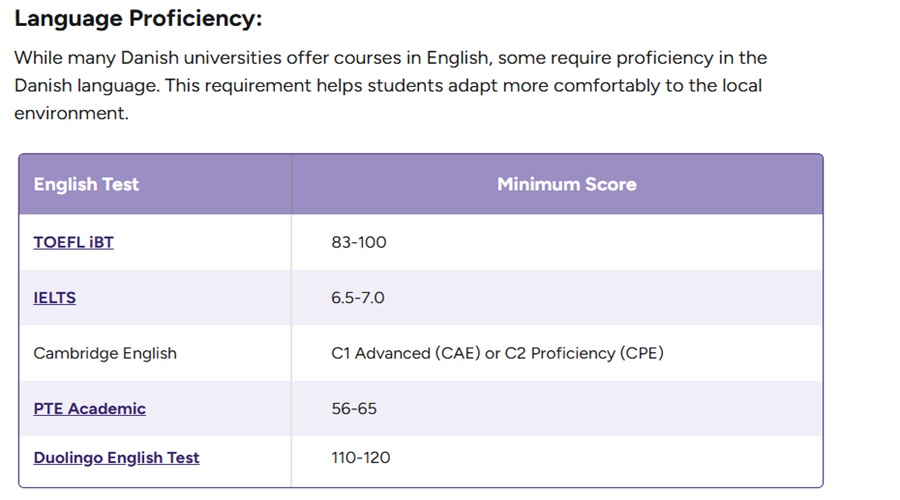Open the IELTS link
Image resolution: width=900 pixels, height=500 pixels.
(55, 298)
